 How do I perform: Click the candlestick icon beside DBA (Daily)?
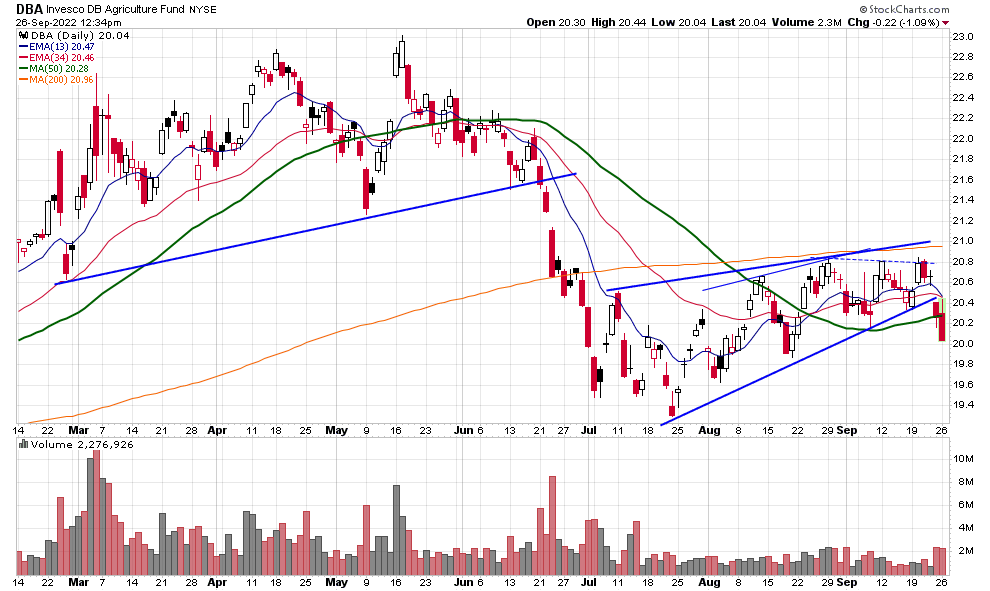23,35
